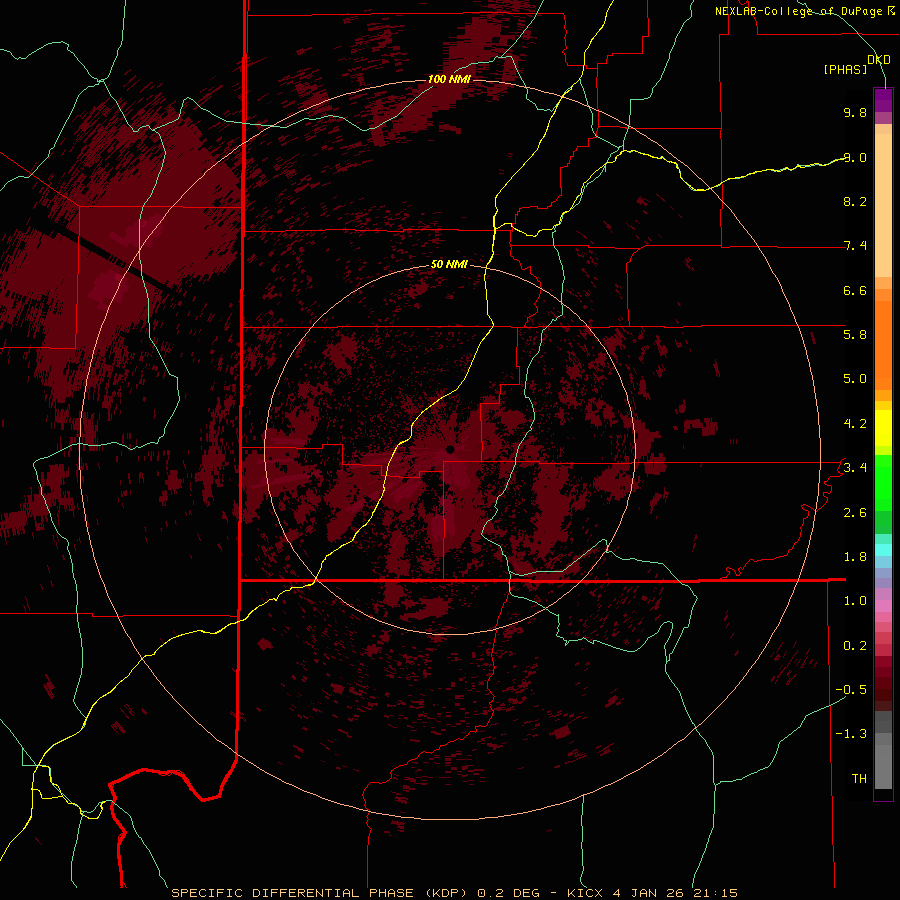This screenshot has width=900, height=900.
Task: Click the [PHAS] units label
Action: pos(845,69)
